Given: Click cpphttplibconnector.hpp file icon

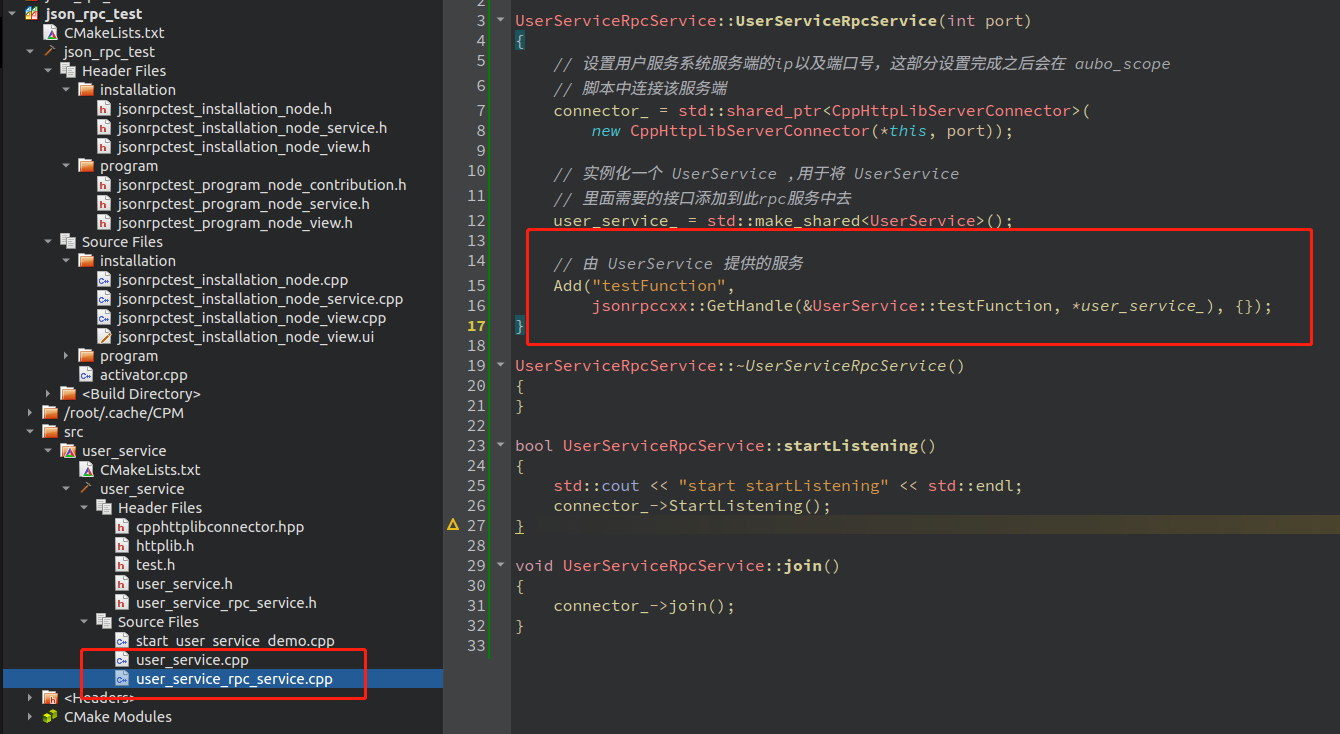Looking at the screenshot, I should (122, 527).
